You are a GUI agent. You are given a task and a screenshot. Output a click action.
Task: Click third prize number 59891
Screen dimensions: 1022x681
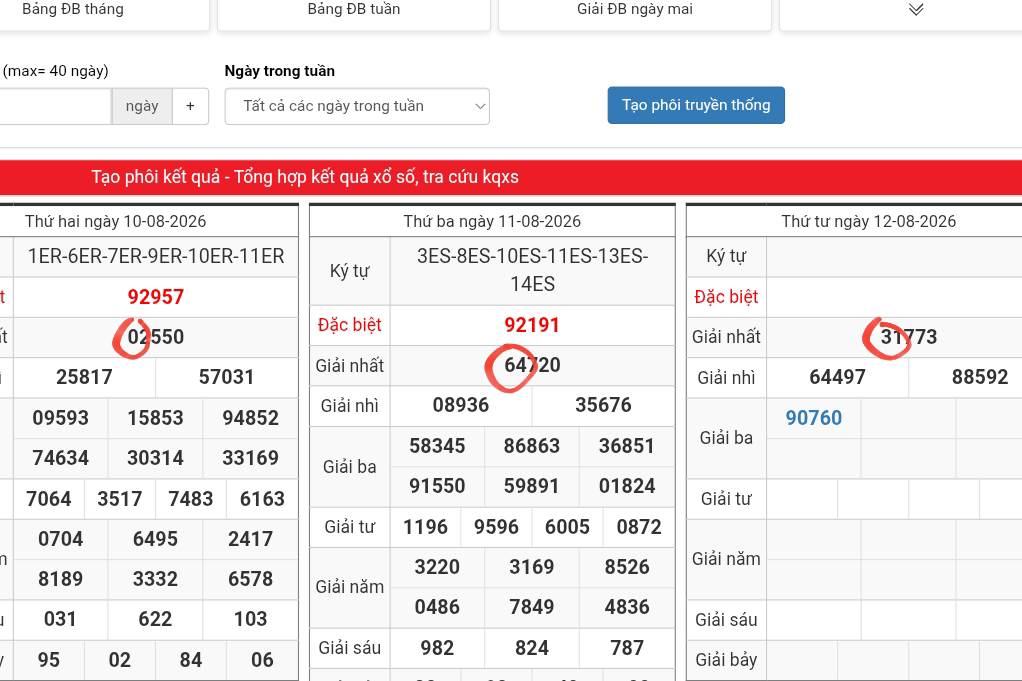point(532,486)
